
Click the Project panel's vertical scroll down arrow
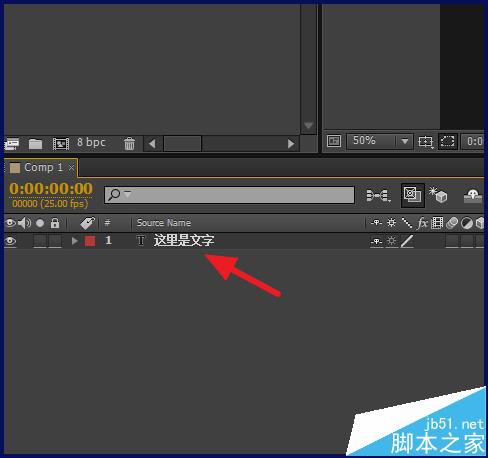point(308,125)
